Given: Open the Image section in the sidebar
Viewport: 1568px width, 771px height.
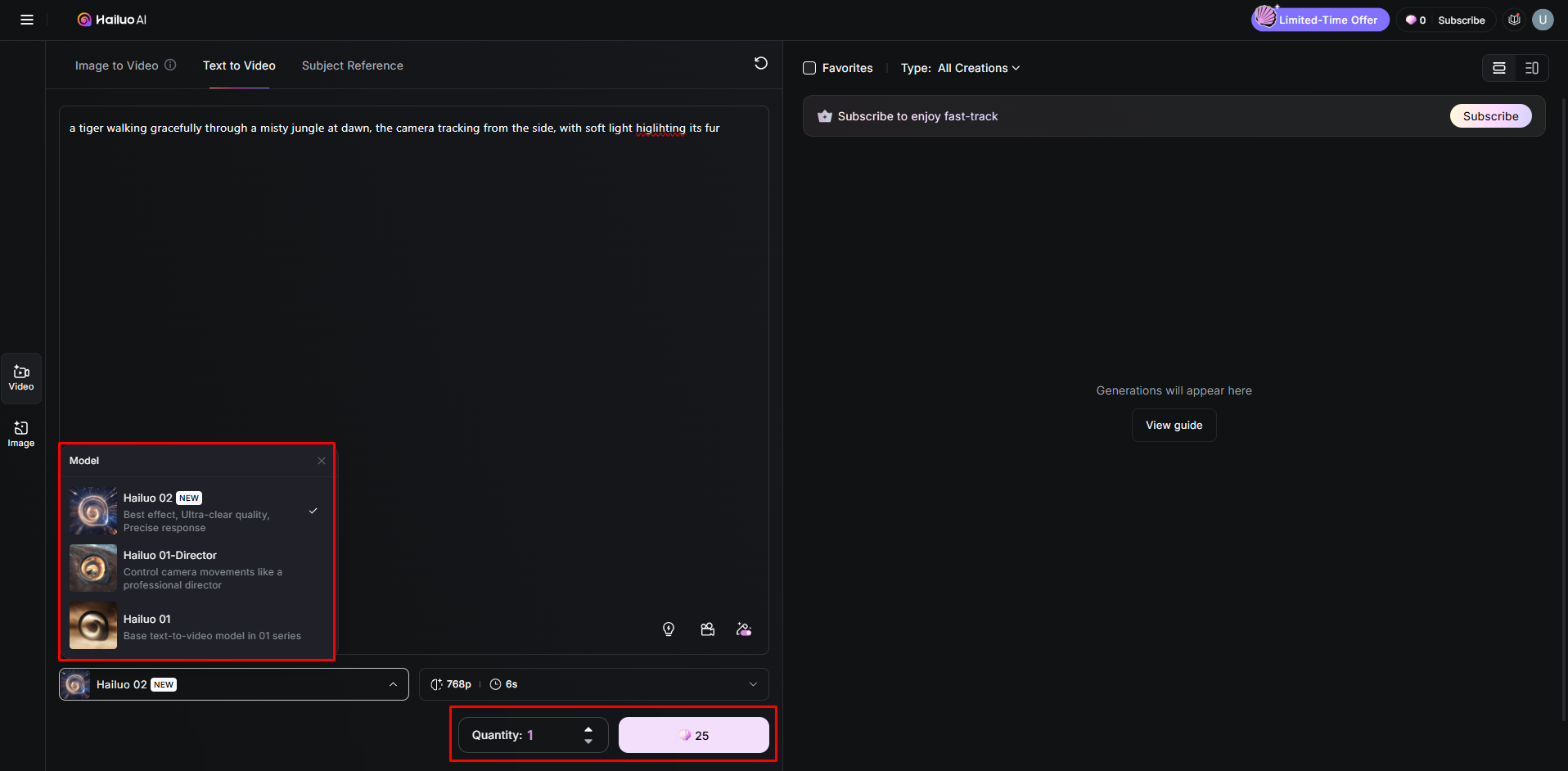Looking at the screenshot, I should point(21,435).
